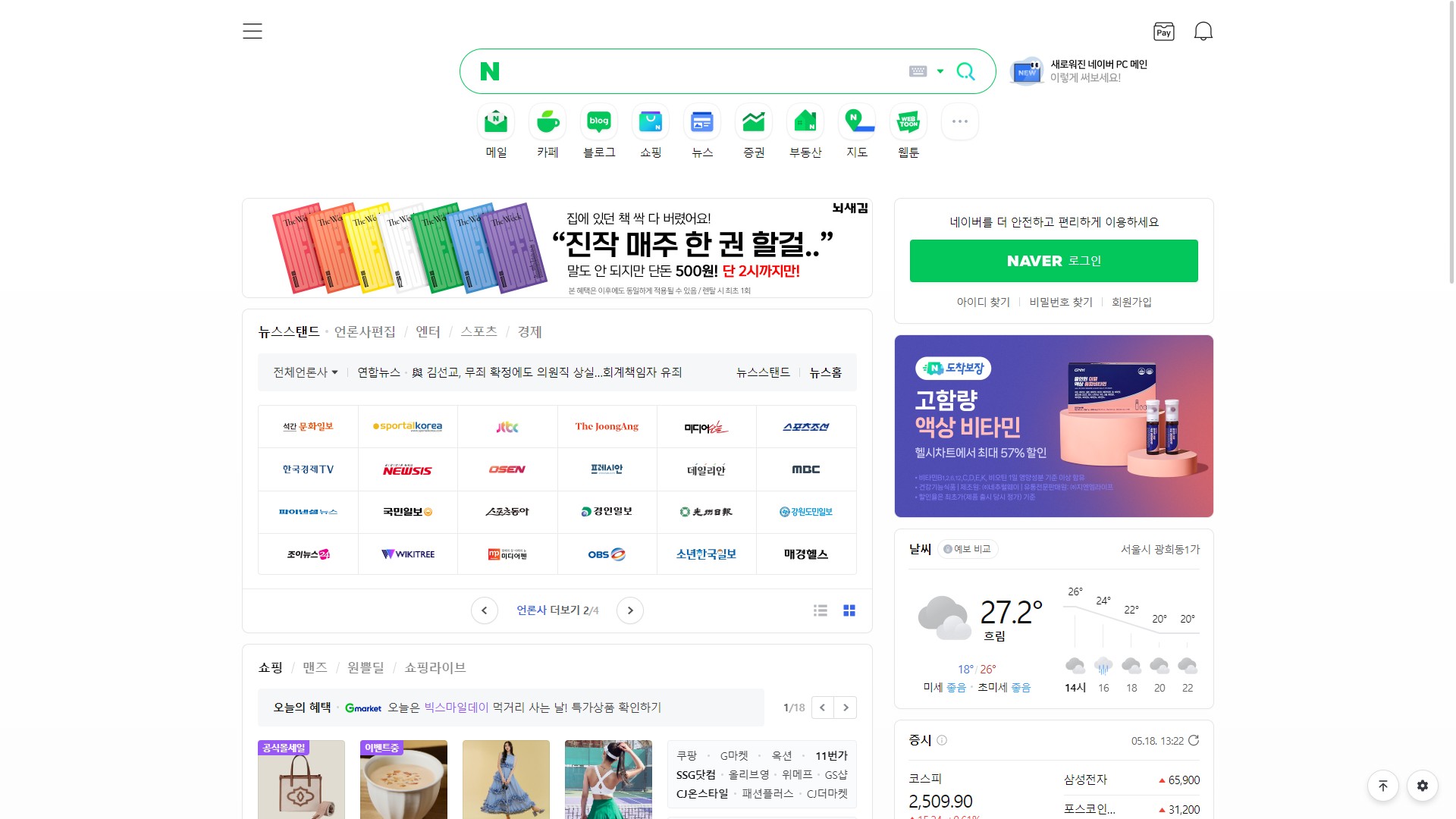Open the 뉴스 shortcut icon
Screen dimensions: 1456x819
coord(702,122)
